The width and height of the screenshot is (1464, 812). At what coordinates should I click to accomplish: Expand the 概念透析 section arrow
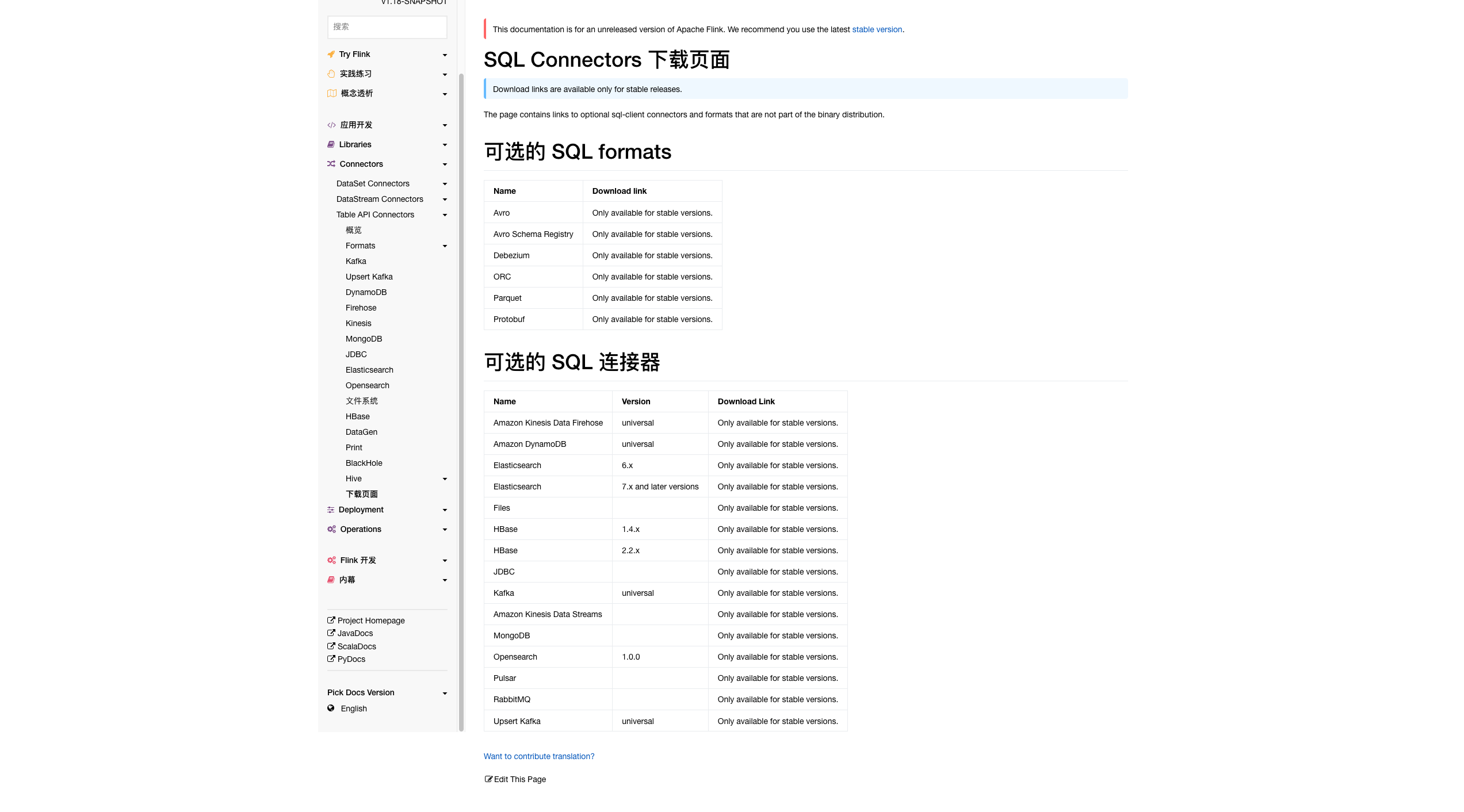click(445, 94)
